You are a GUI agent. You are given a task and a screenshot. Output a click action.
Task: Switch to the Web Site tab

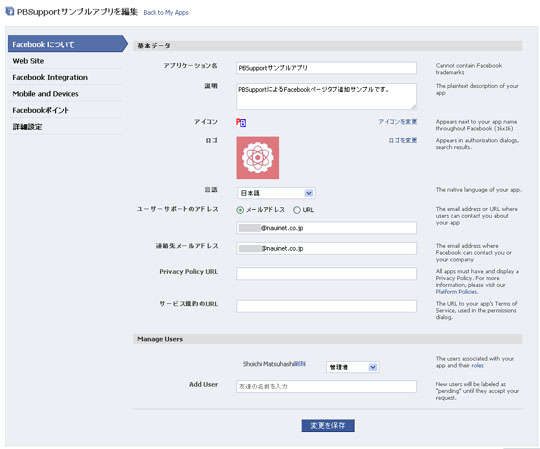[65, 61]
